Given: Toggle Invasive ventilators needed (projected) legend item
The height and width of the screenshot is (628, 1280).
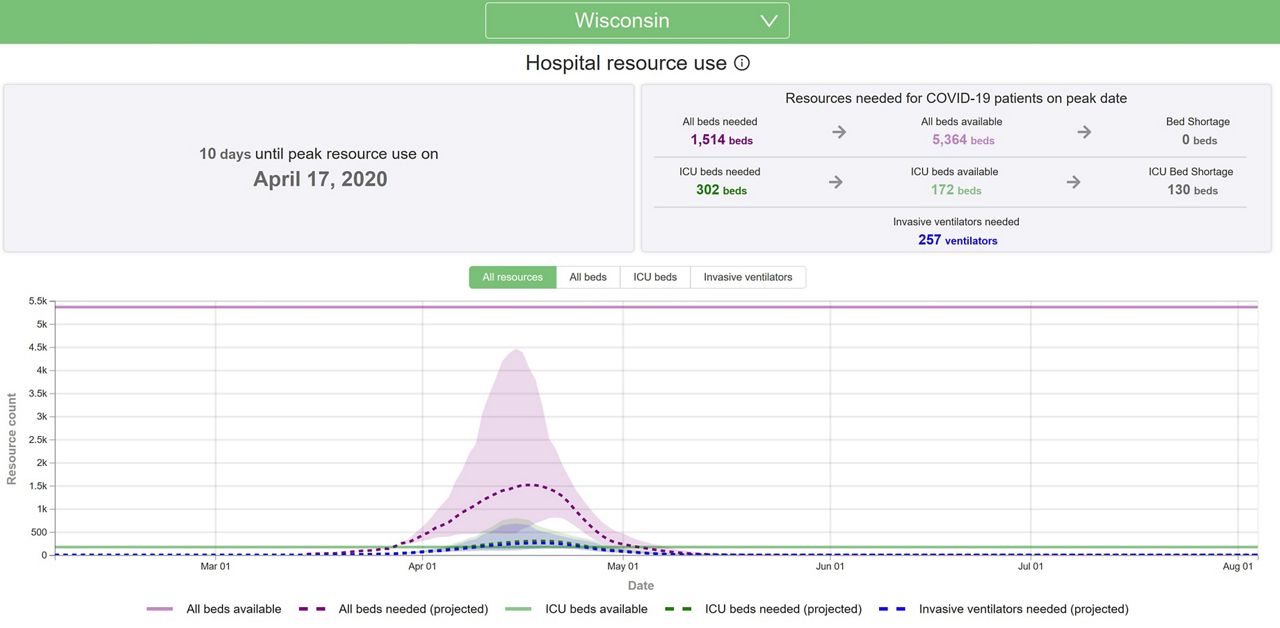Looking at the screenshot, I should coord(1023,609).
